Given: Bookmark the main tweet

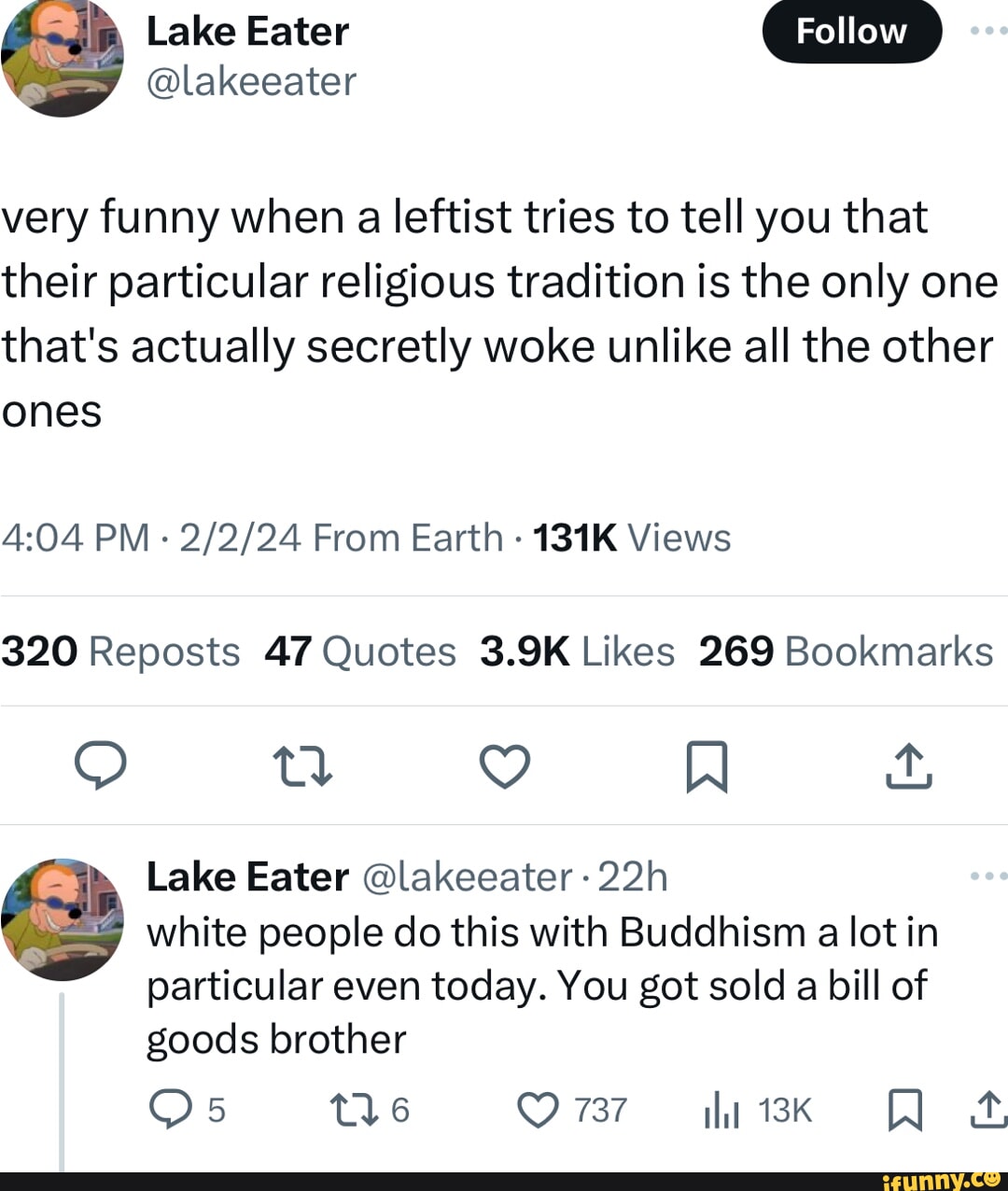Looking at the screenshot, I should click(x=706, y=767).
